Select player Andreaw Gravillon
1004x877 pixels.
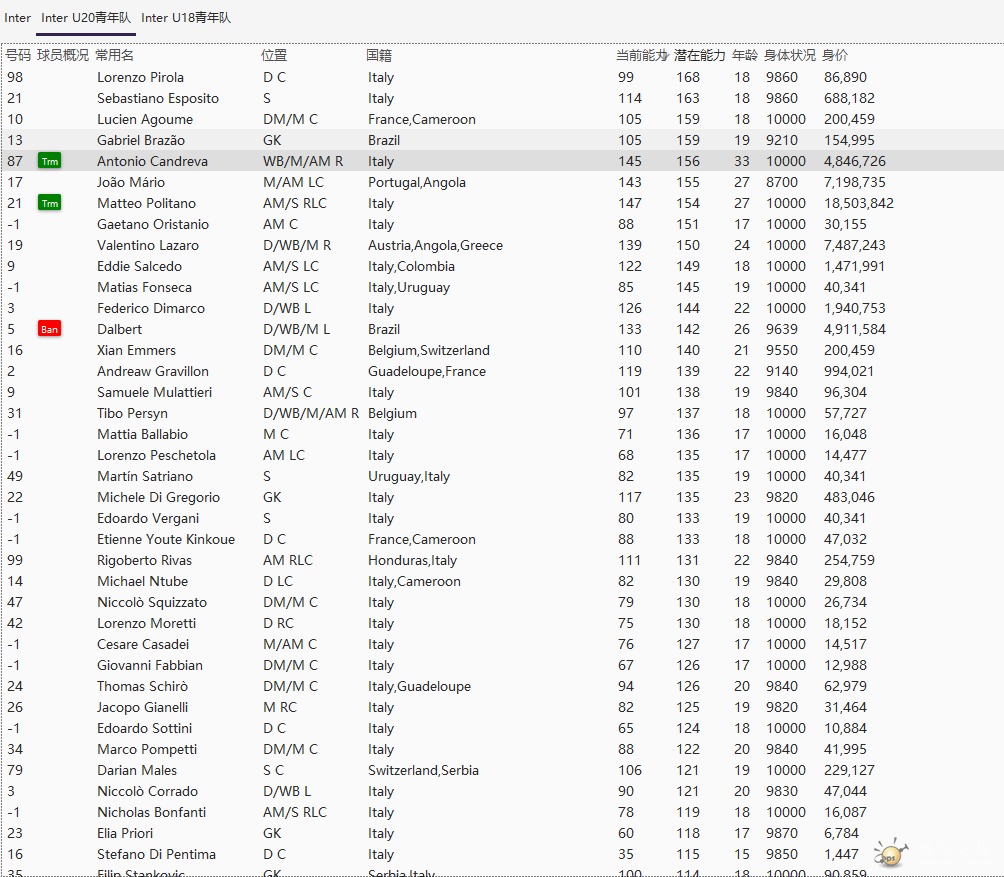point(153,371)
